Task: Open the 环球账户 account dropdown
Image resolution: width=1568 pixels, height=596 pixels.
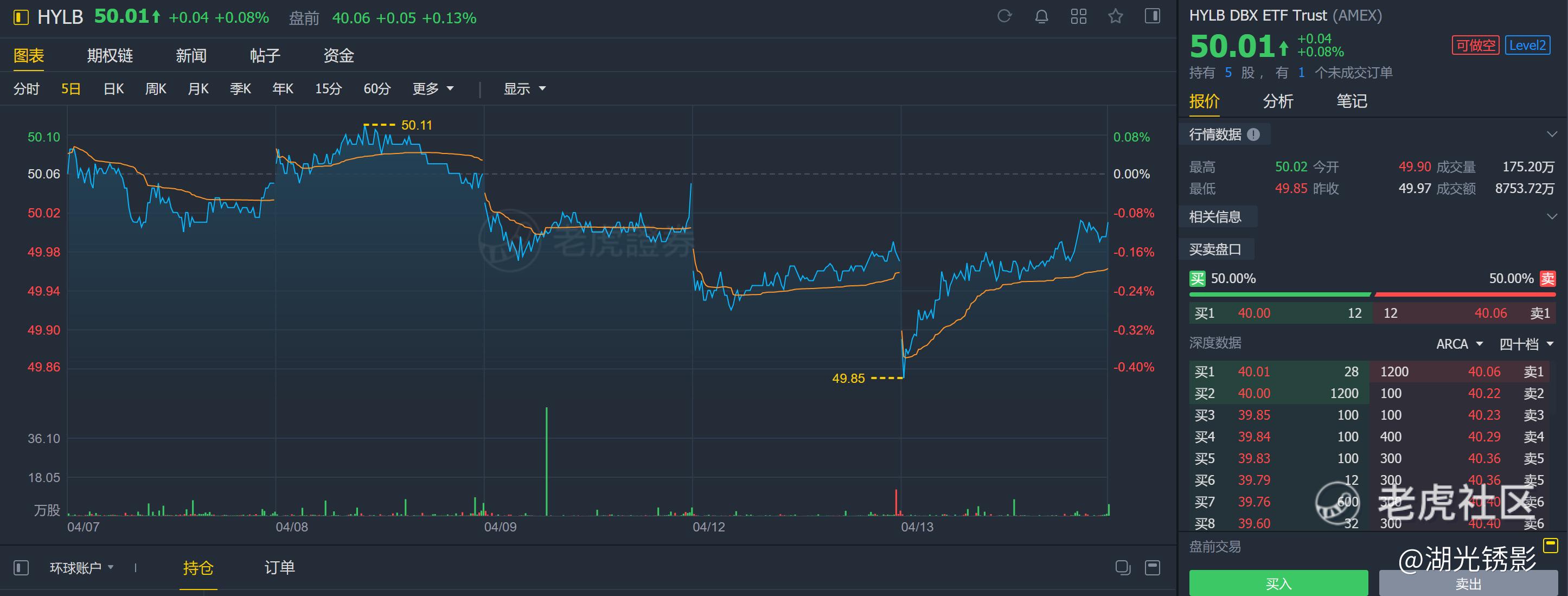Action: (81, 568)
